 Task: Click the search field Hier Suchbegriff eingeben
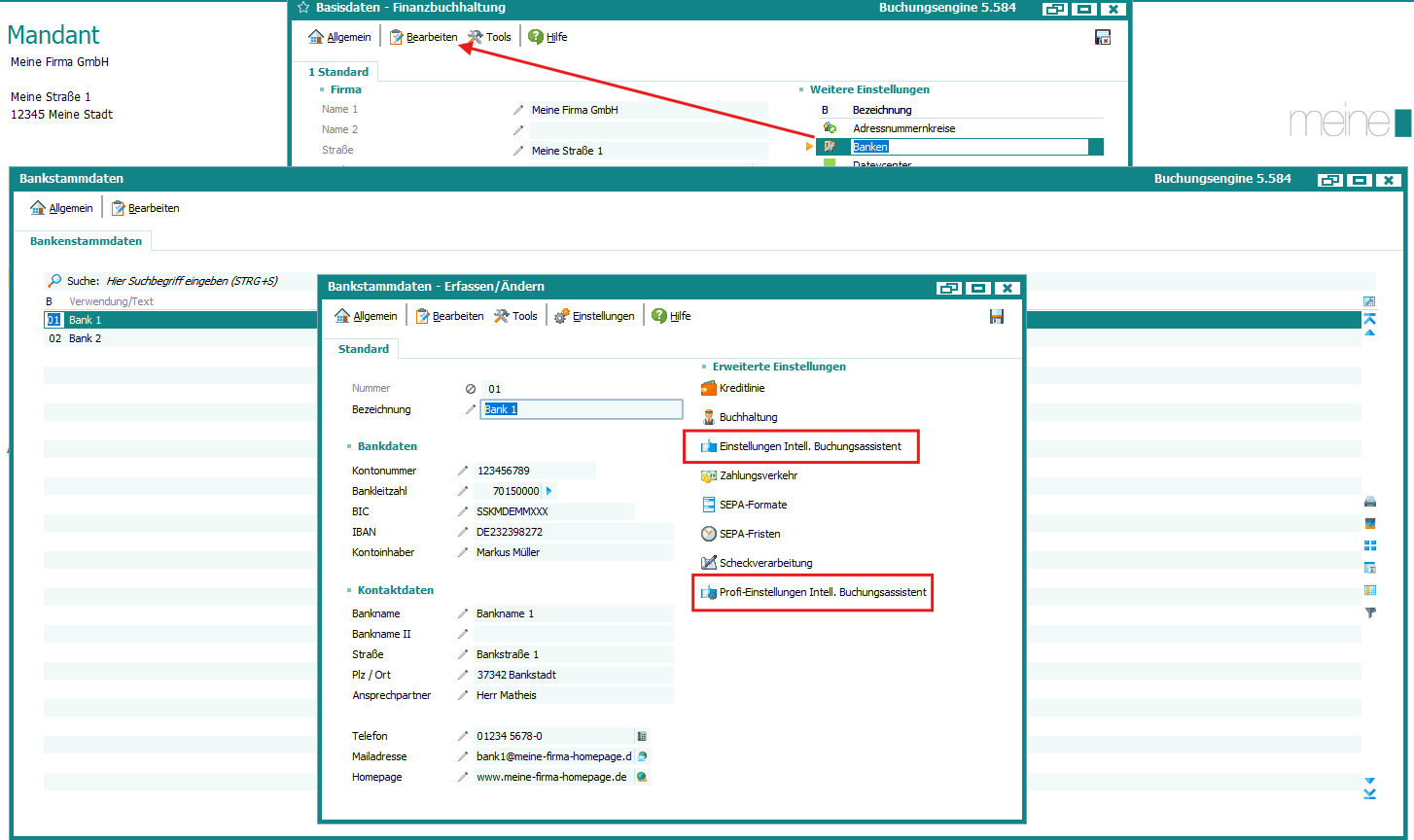pos(192,281)
